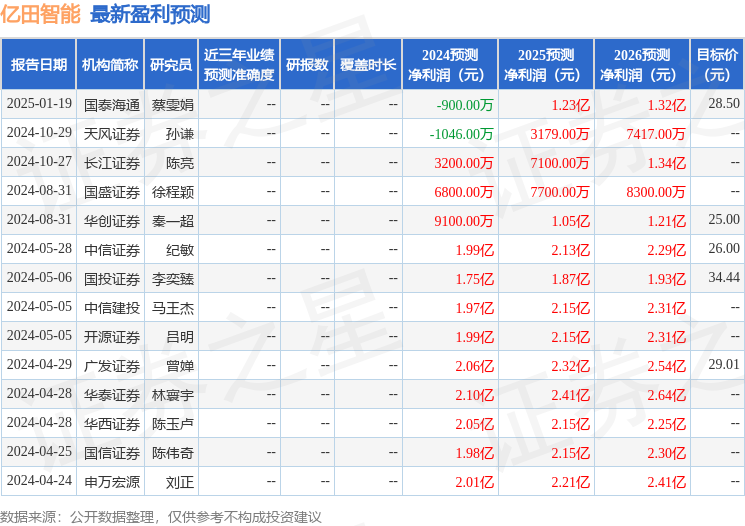Click target price 29.01

[724, 364]
